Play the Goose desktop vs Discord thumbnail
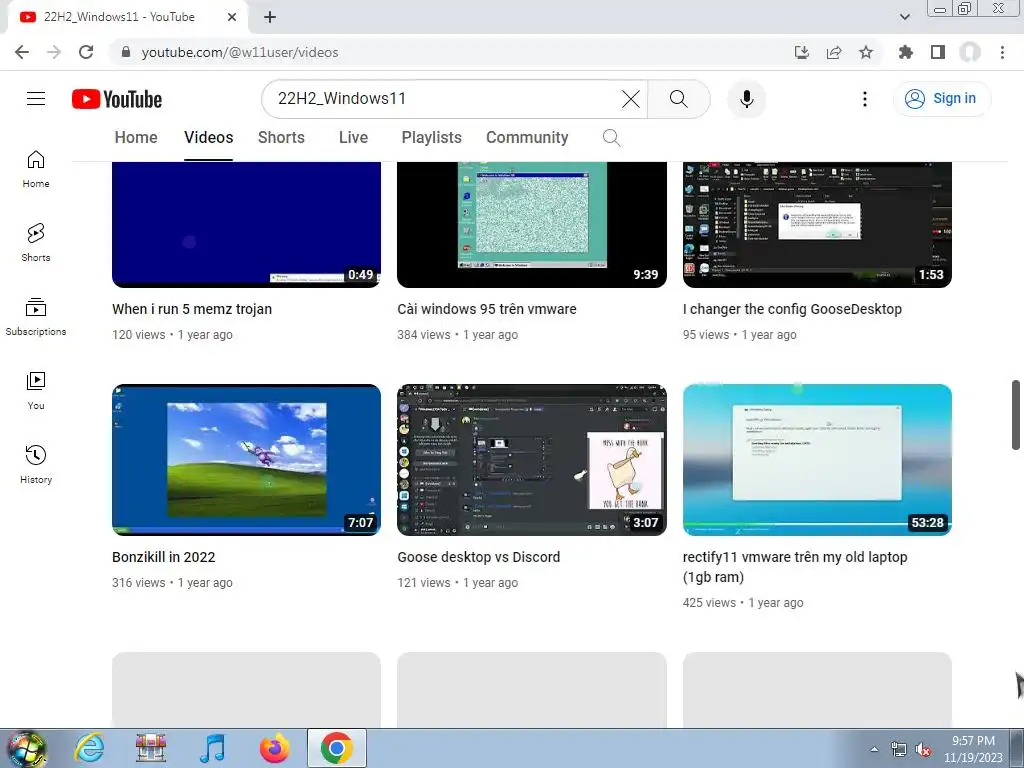The image size is (1024, 768). point(532,460)
